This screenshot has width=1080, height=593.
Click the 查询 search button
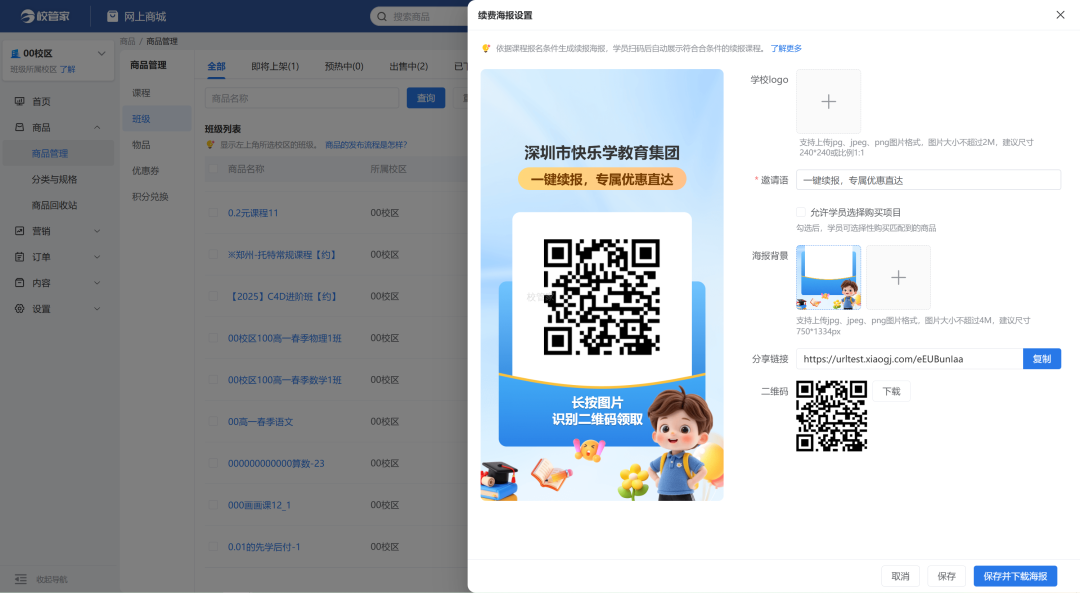(x=426, y=98)
